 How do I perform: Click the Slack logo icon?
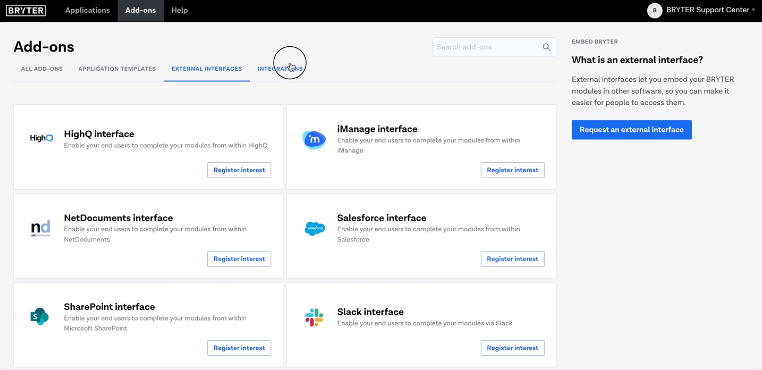click(x=314, y=317)
